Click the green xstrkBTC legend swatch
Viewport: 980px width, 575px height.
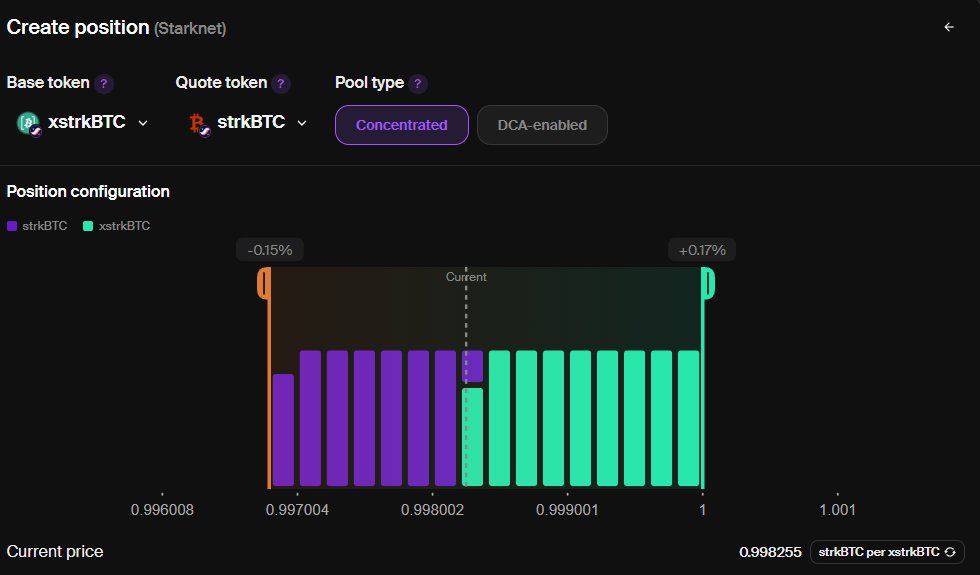pyautogui.click(x=88, y=226)
